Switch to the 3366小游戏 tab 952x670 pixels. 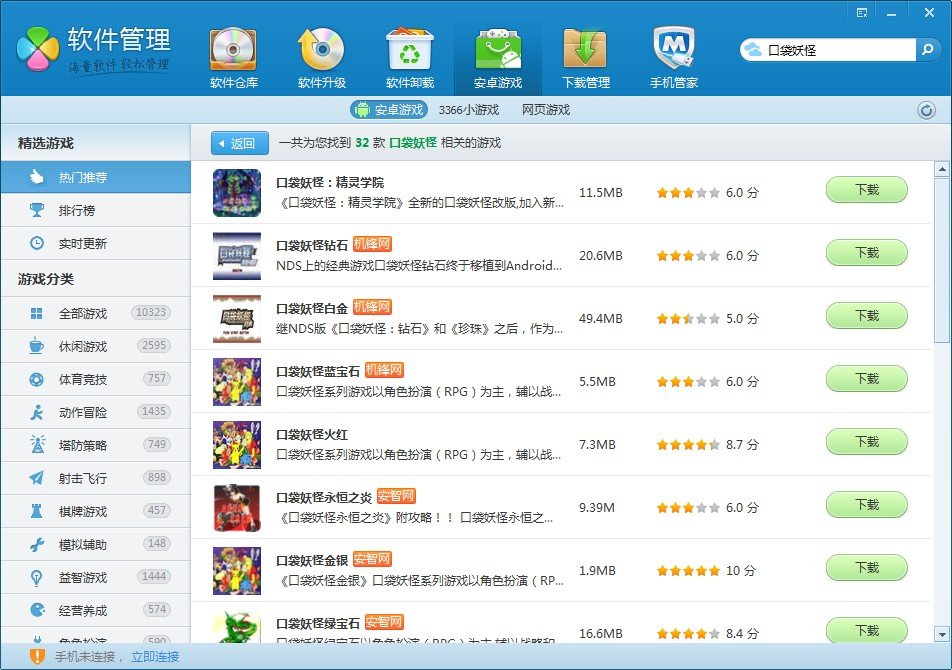click(x=468, y=110)
